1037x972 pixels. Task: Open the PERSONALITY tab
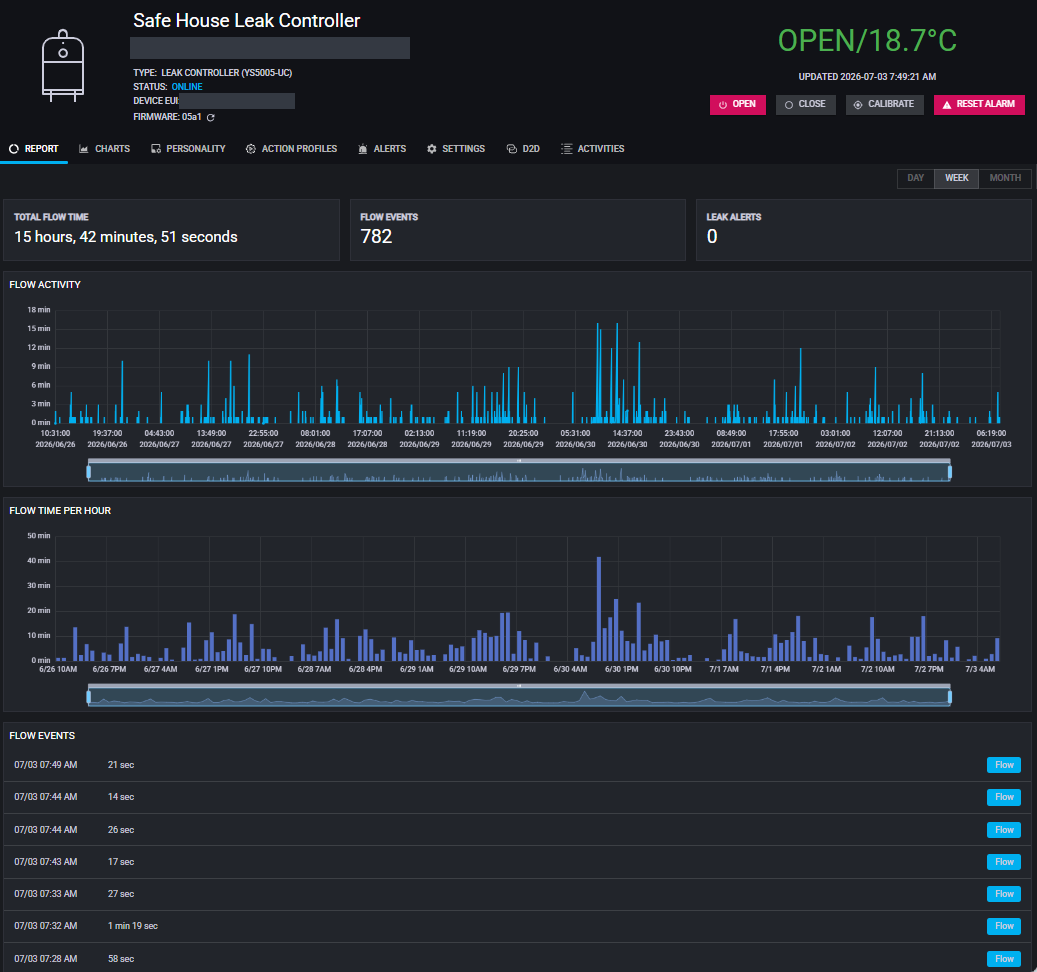tap(188, 149)
